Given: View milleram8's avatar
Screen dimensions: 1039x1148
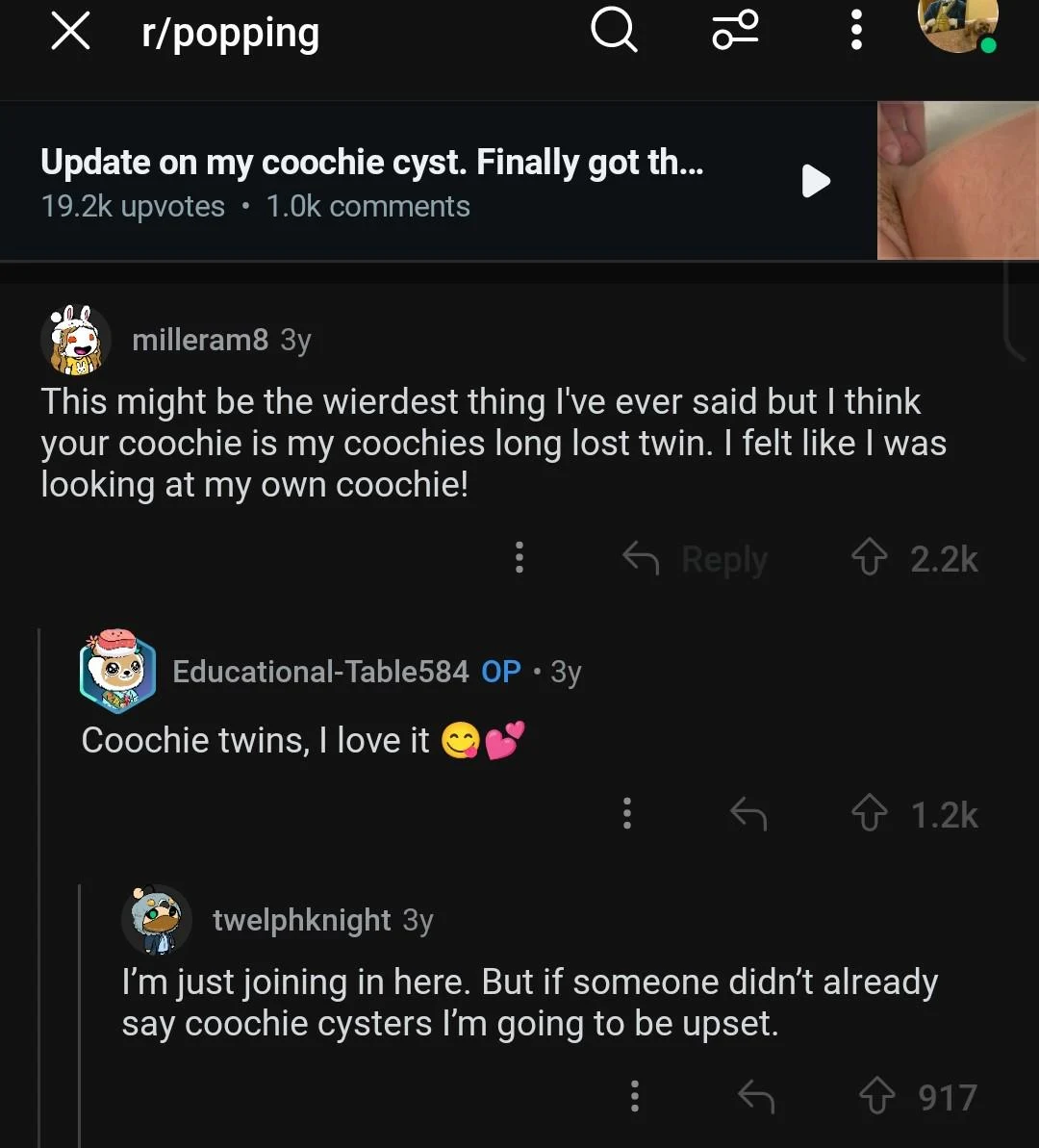Looking at the screenshot, I should (75, 340).
